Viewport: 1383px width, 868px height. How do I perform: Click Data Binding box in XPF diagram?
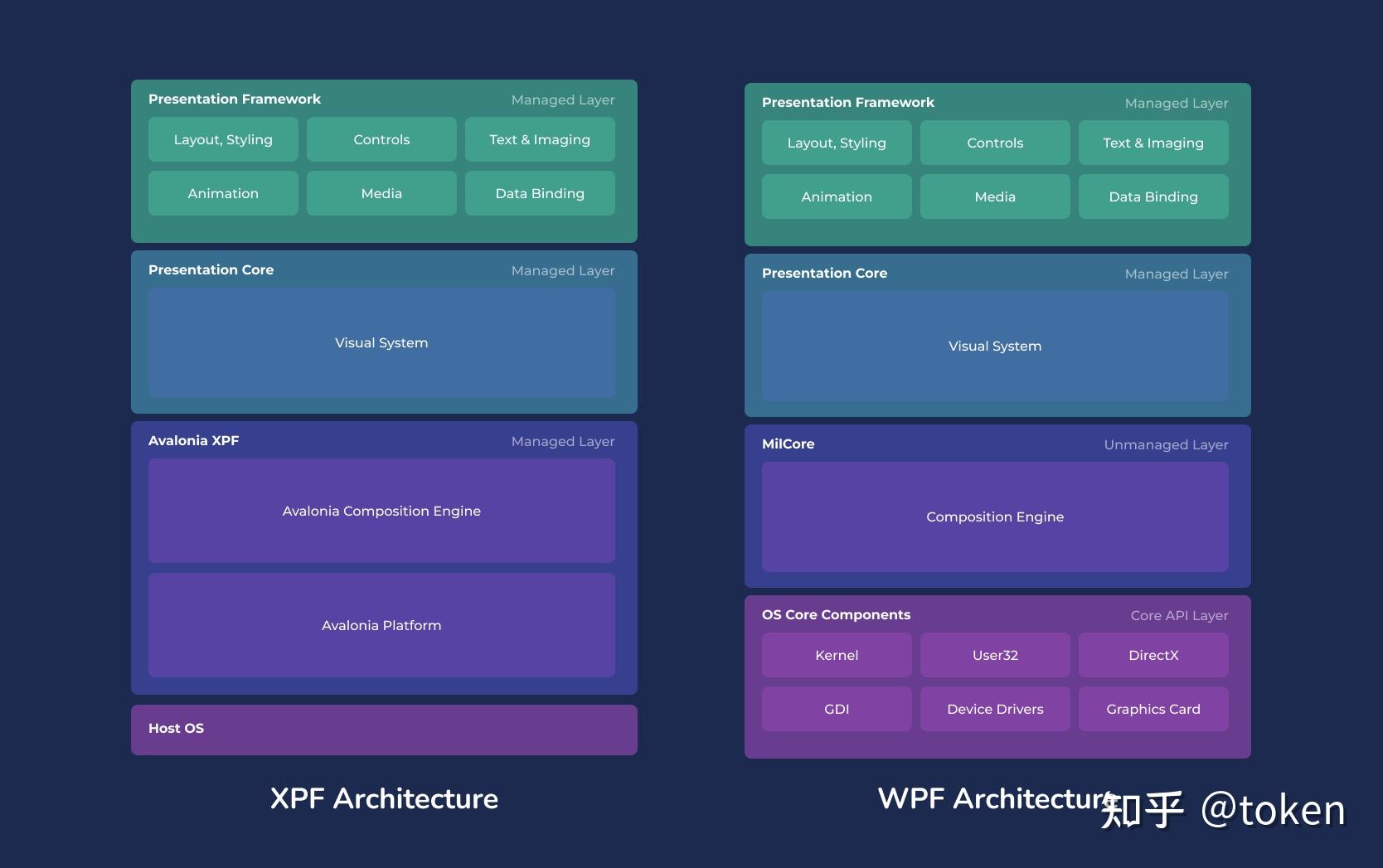[x=540, y=193]
